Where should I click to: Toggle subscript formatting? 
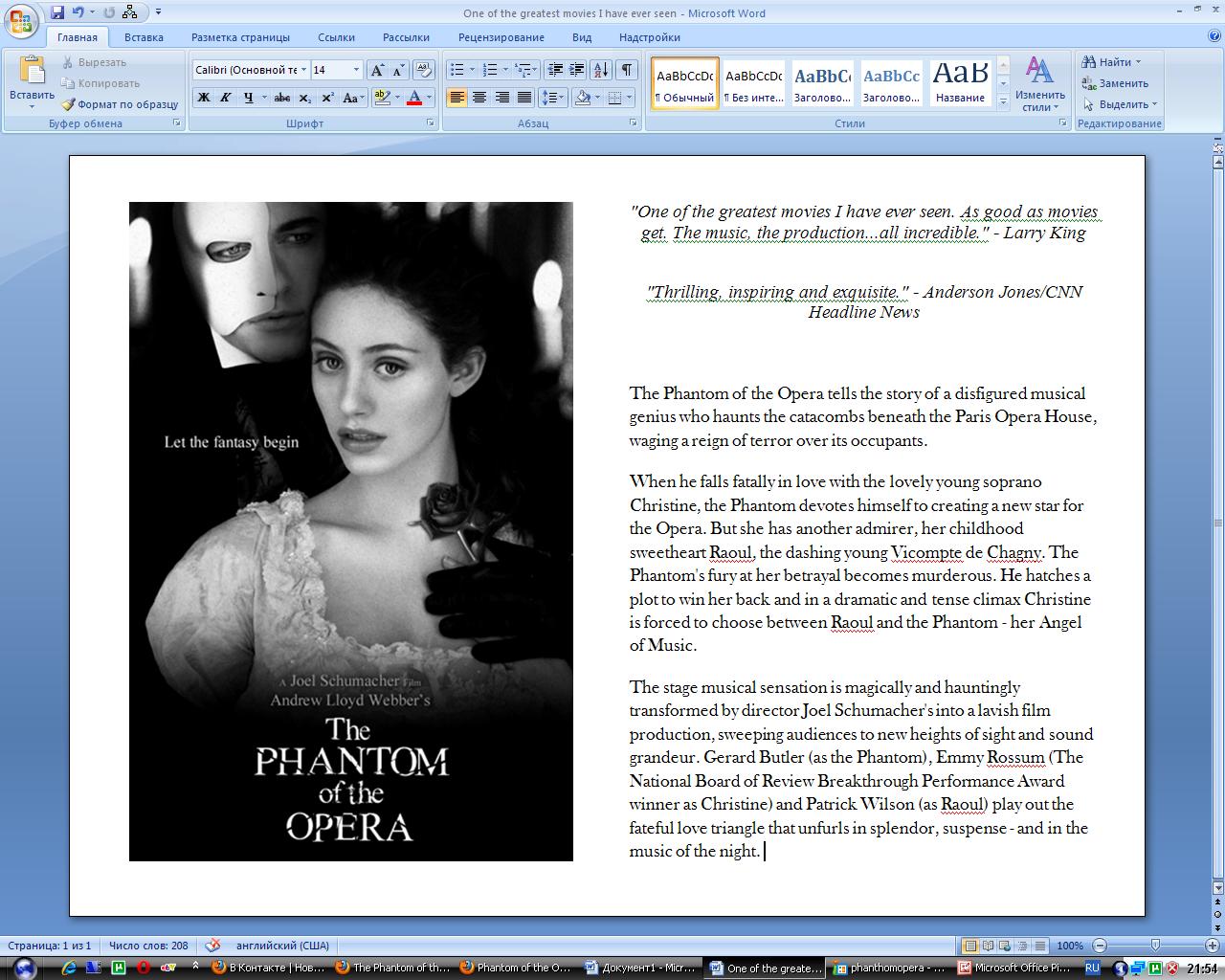(305, 98)
